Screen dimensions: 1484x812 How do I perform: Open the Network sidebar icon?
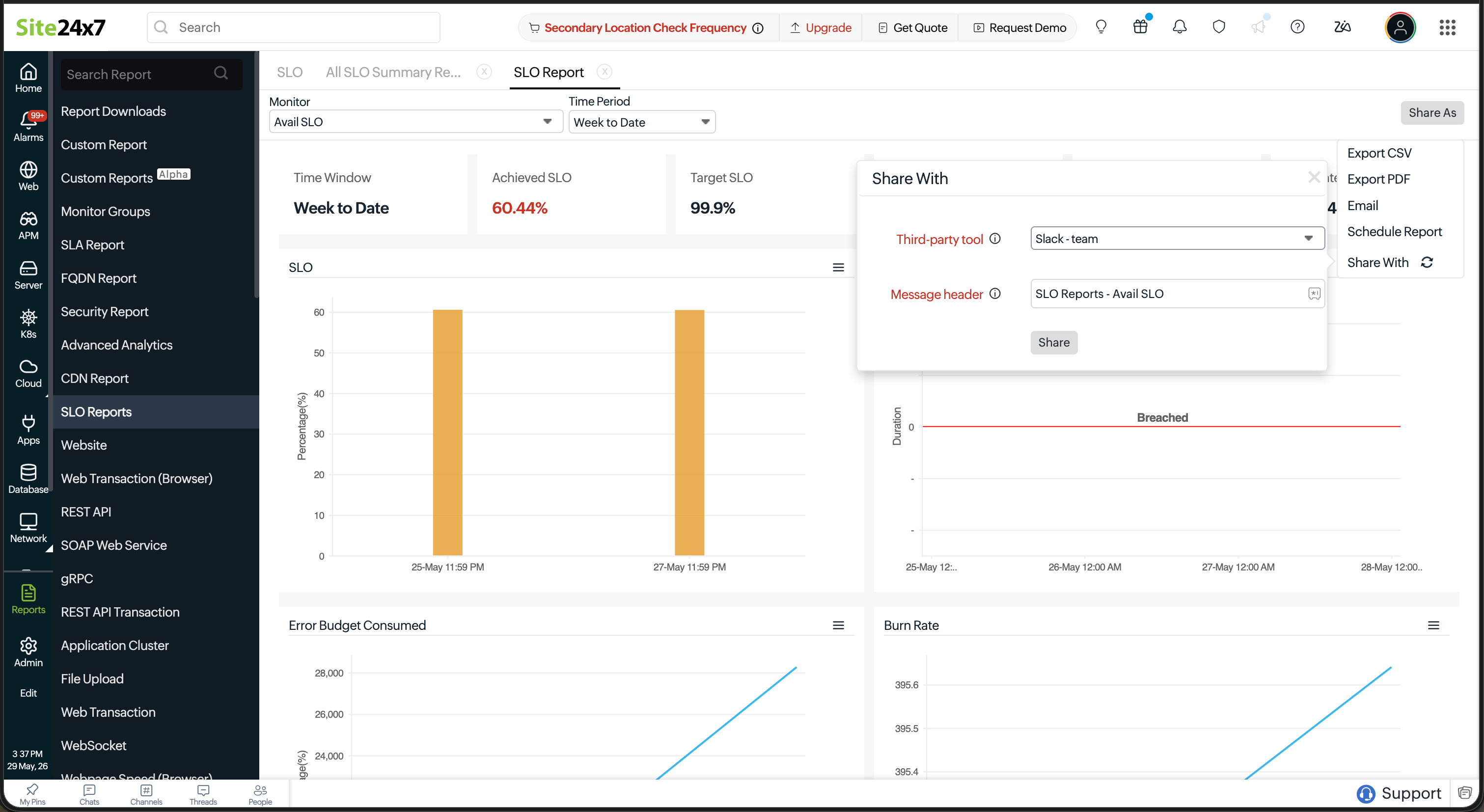[28, 528]
